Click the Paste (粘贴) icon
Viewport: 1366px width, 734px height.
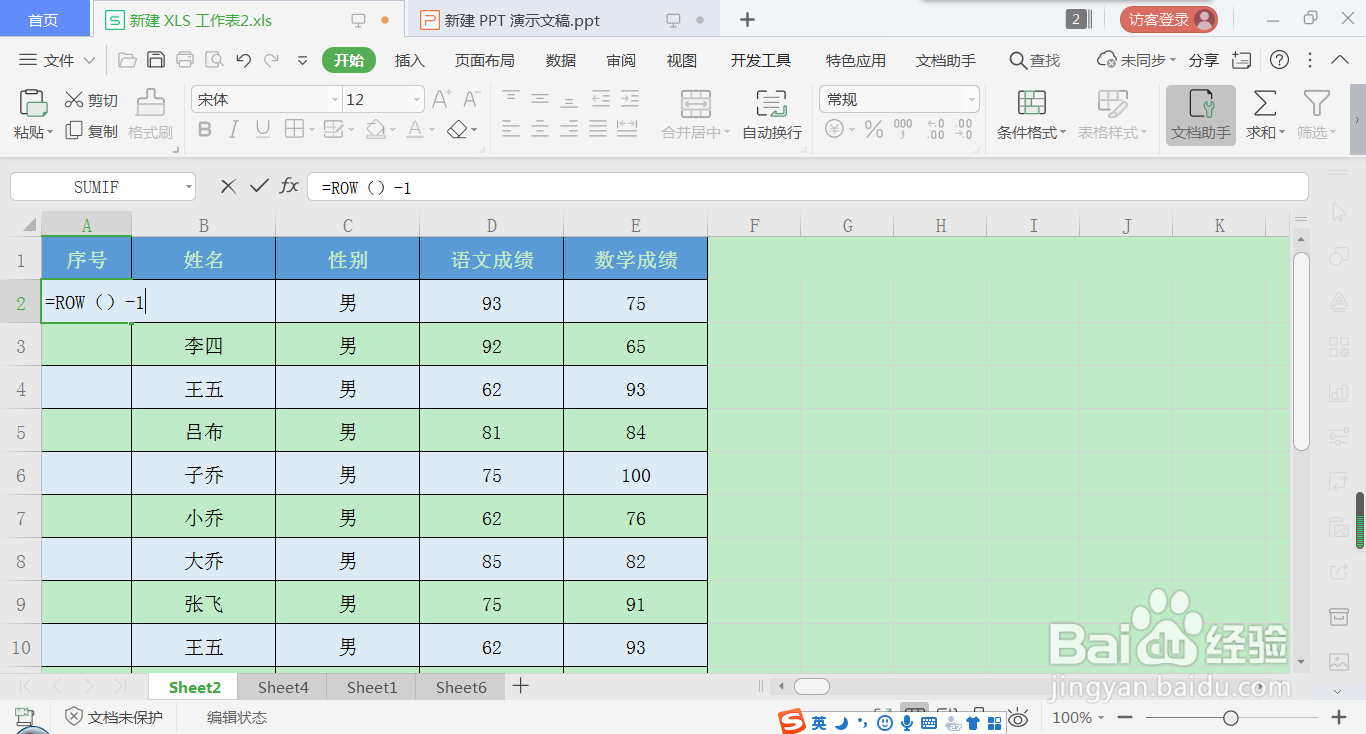coord(31,110)
